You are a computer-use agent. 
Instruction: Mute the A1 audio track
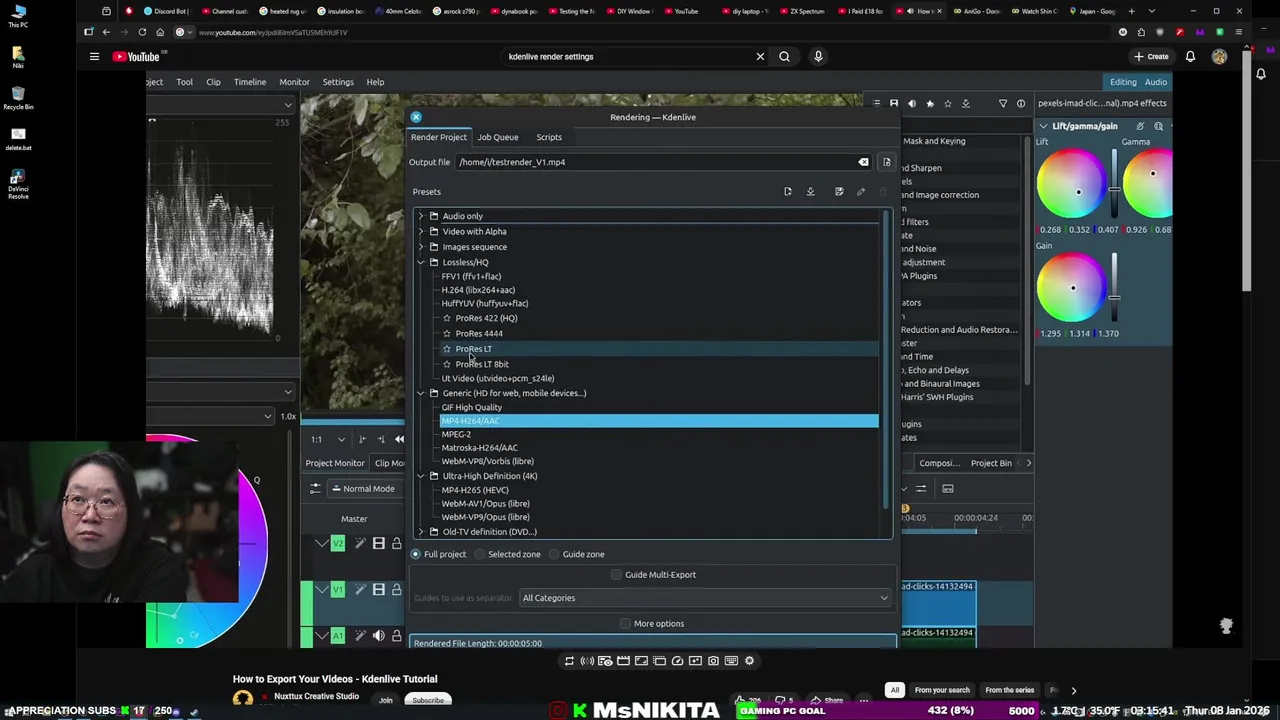click(379, 635)
